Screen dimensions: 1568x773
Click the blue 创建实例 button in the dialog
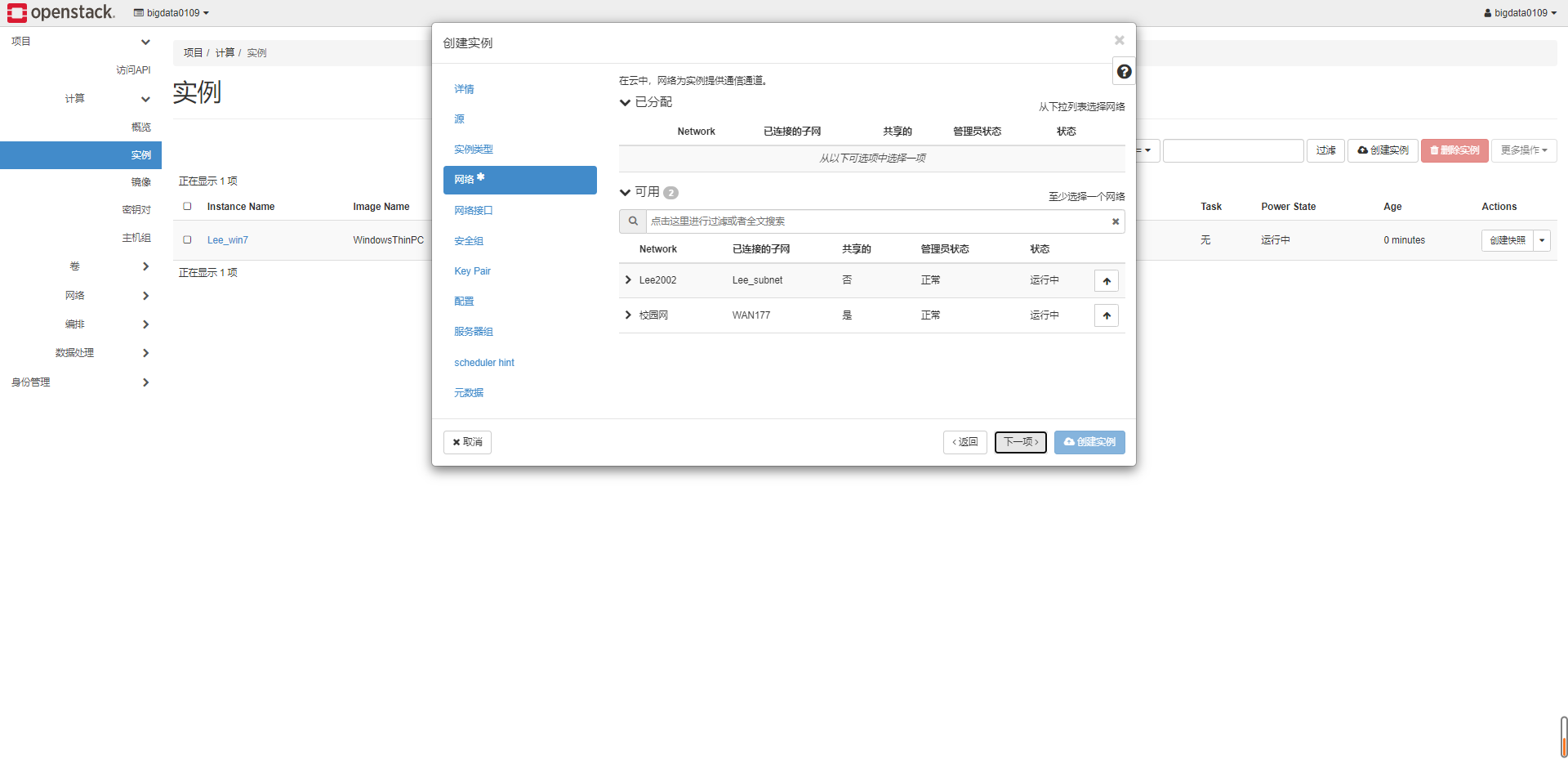(x=1089, y=442)
